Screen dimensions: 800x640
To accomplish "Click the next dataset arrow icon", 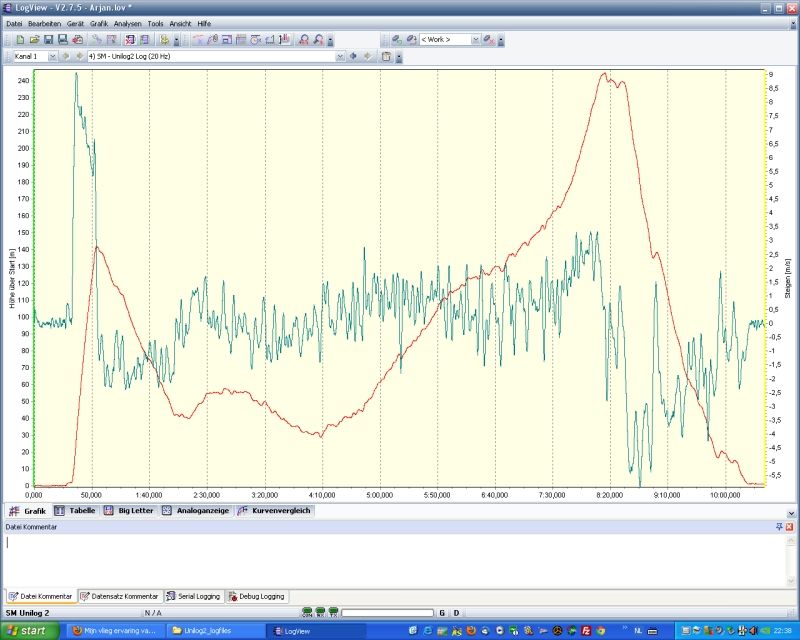I will pos(367,57).
